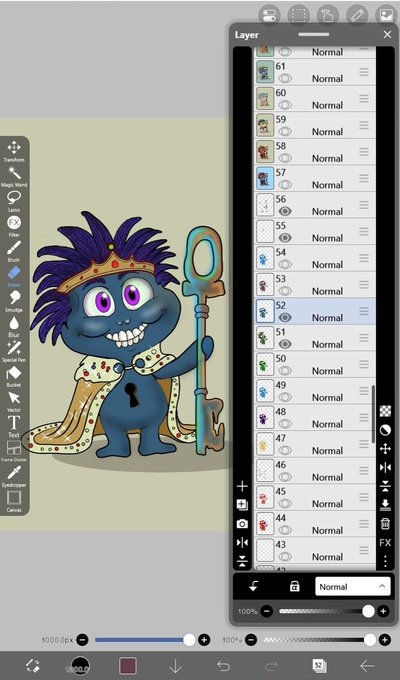Toggle visibility of layer 56
The image size is (400, 680).
pyautogui.click(x=285, y=211)
